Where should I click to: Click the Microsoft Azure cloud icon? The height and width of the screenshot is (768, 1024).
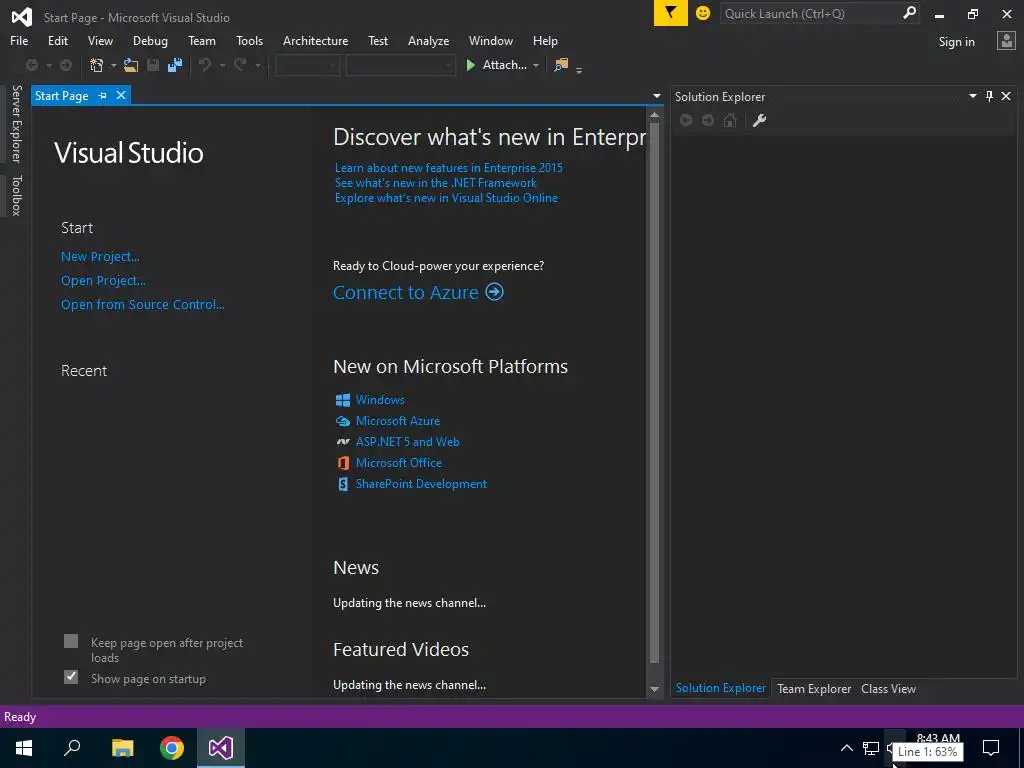(343, 421)
